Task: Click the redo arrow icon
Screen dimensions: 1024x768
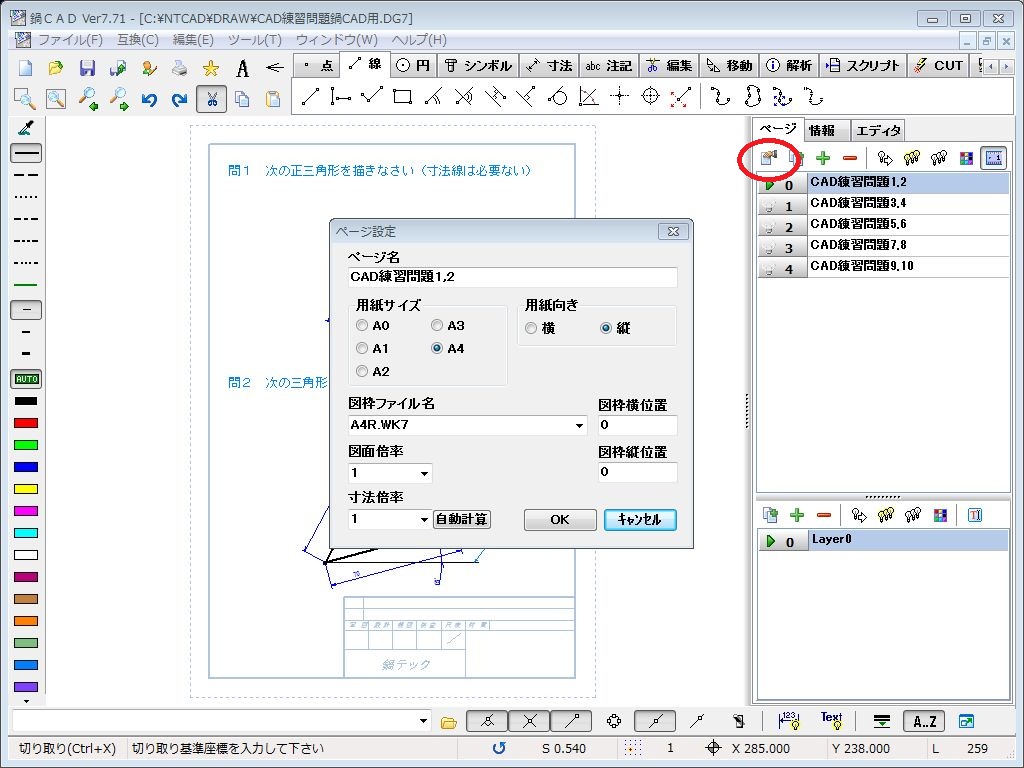Action: [180, 99]
